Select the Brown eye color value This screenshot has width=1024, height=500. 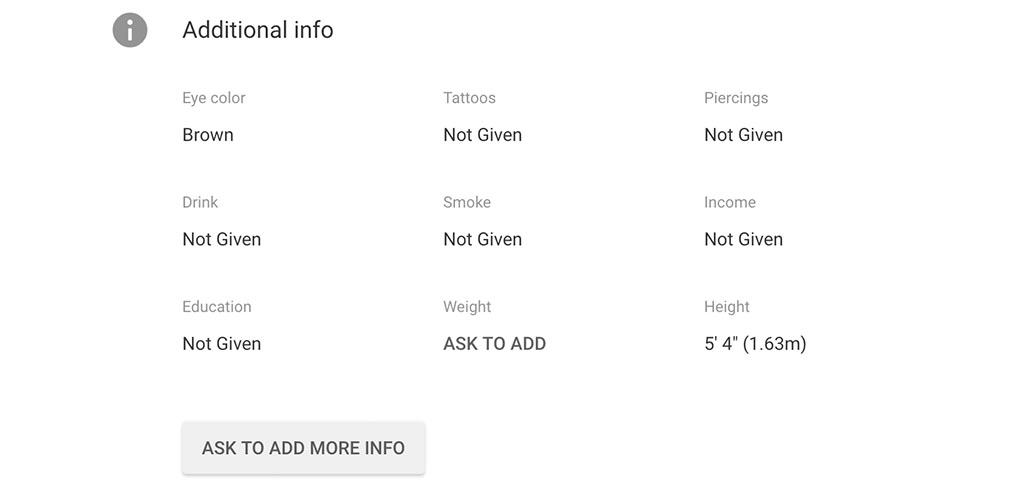pyautogui.click(x=208, y=134)
